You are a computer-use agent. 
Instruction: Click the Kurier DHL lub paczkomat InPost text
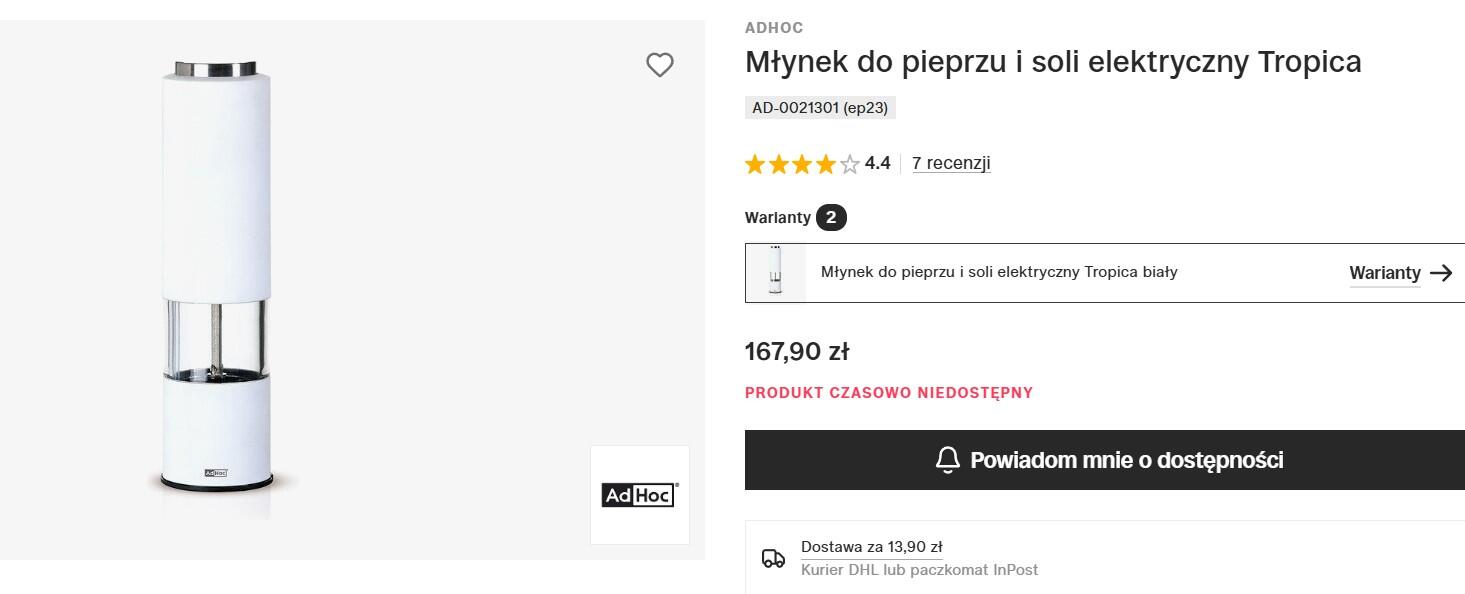click(x=919, y=570)
